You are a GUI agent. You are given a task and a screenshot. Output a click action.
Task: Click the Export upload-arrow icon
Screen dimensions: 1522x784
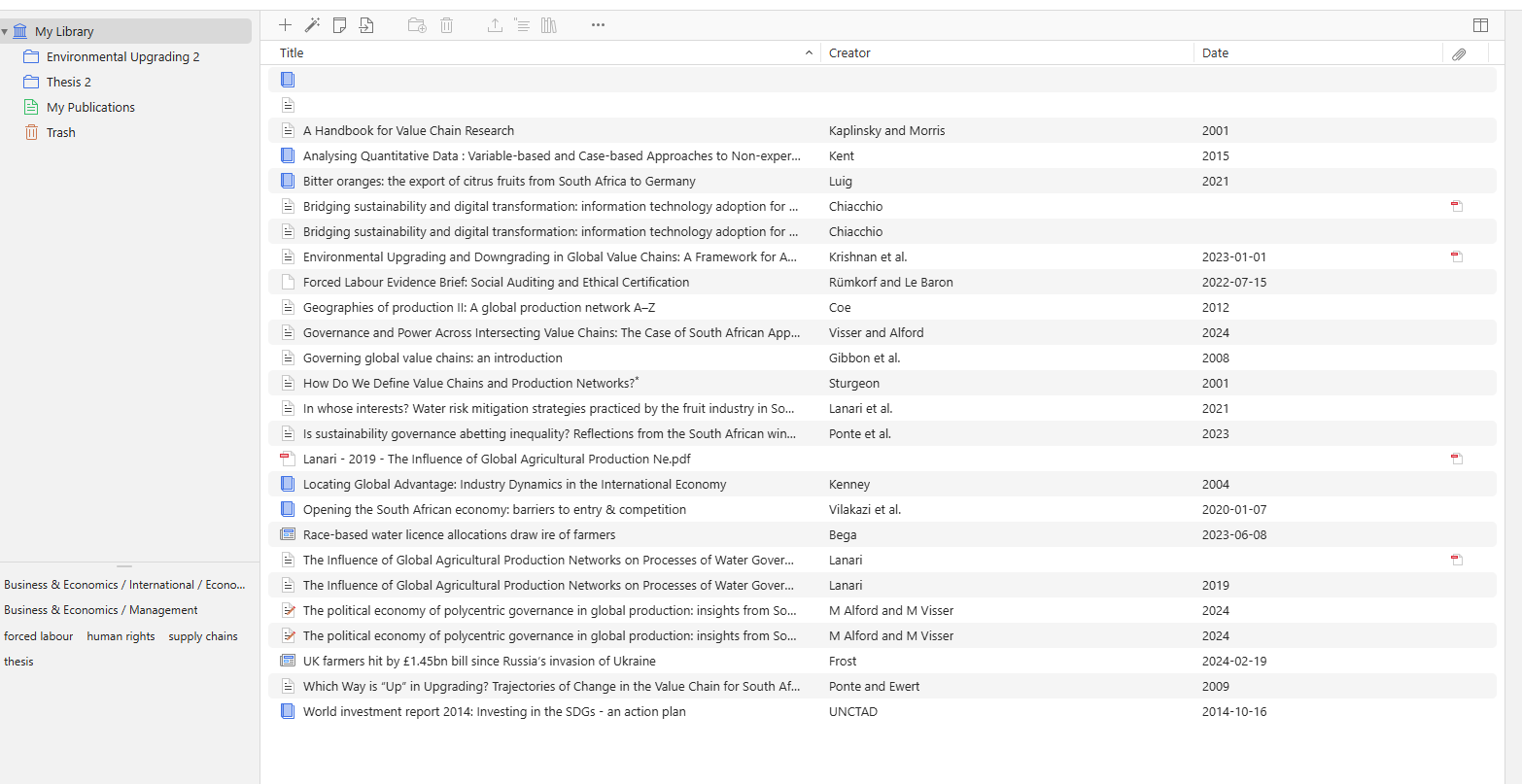click(x=495, y=25)
